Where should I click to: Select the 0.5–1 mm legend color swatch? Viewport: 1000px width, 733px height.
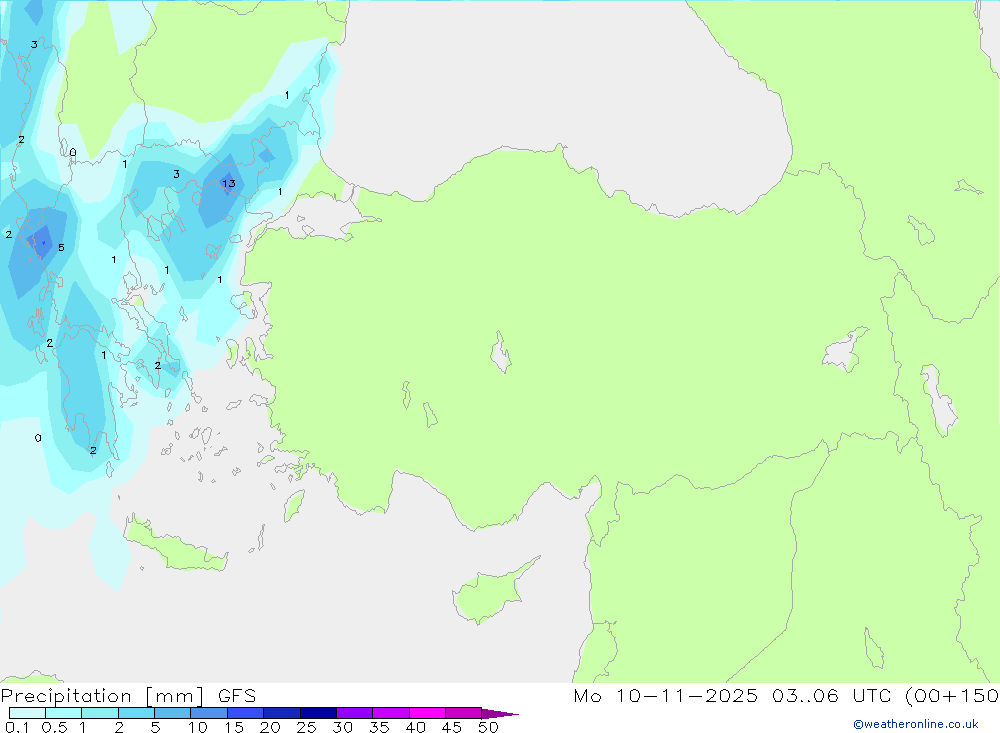[x=64, y=713]
